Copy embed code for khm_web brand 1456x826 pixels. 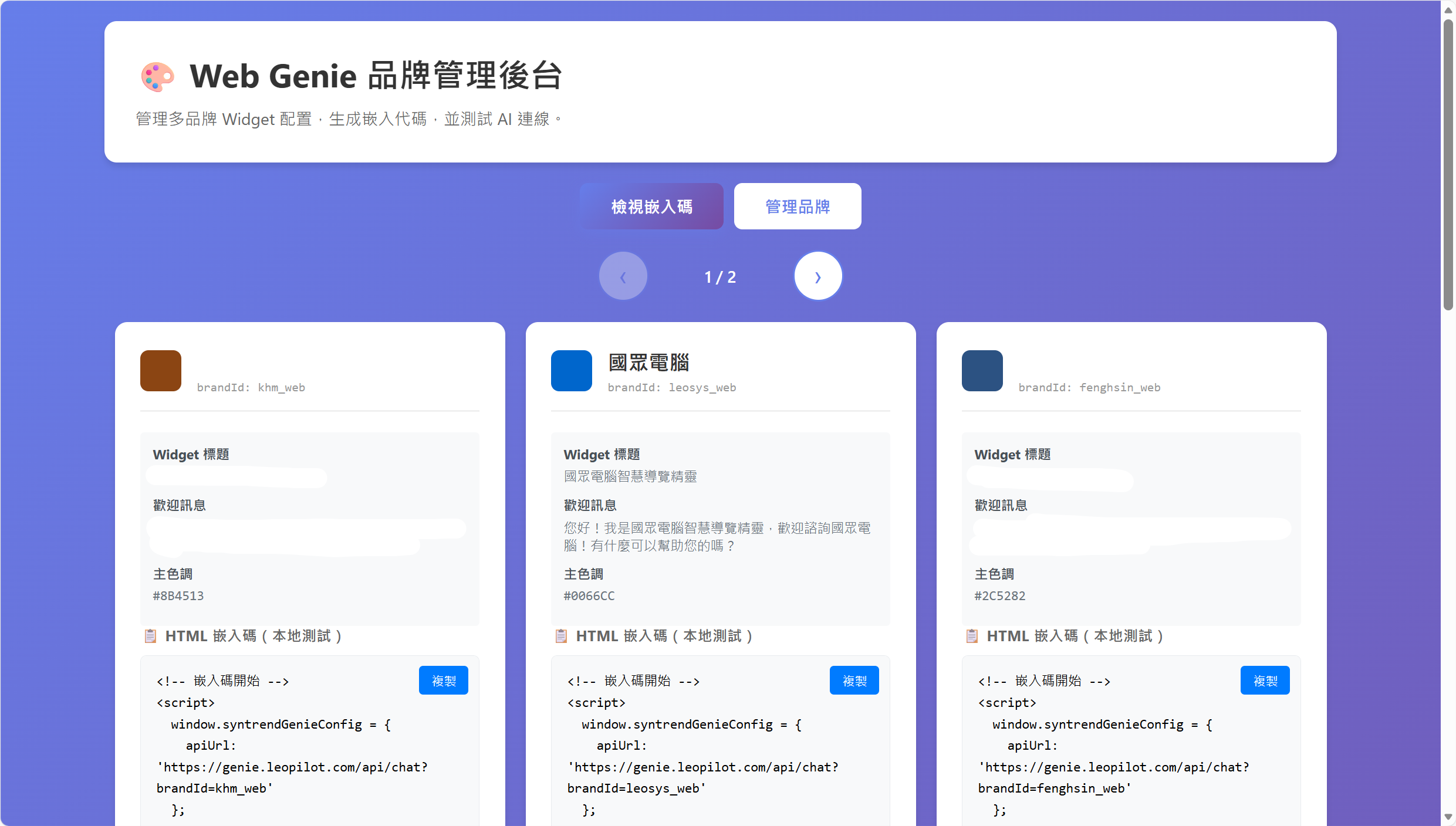[443, 680]
